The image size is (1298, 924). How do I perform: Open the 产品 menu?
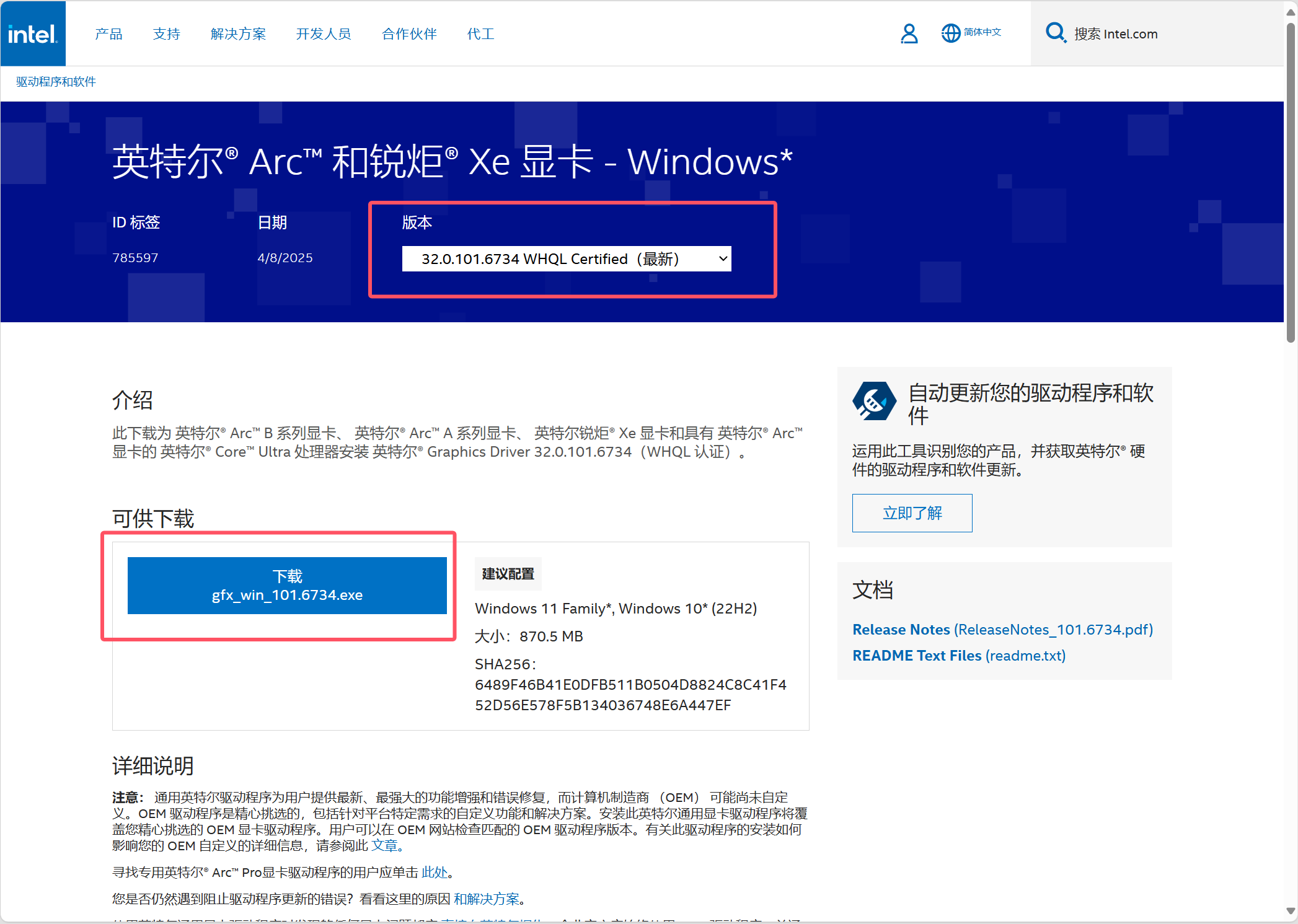(x=108, y=34)
